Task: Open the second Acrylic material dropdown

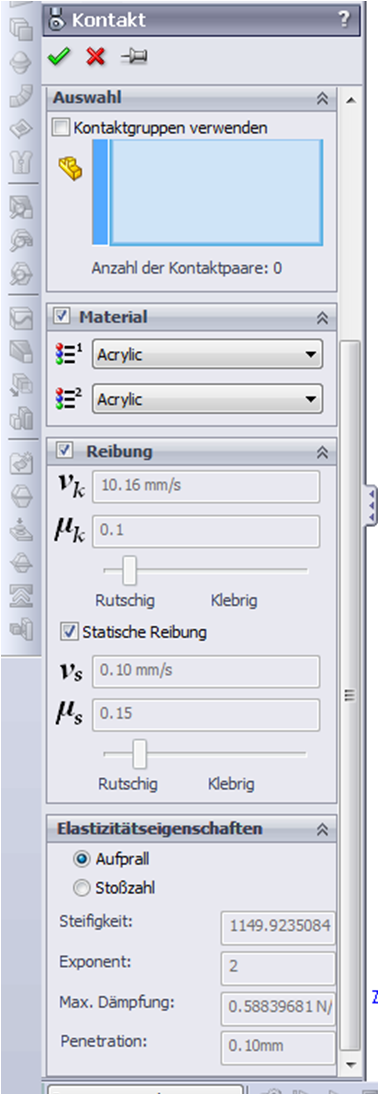Action: coord(208,399)
